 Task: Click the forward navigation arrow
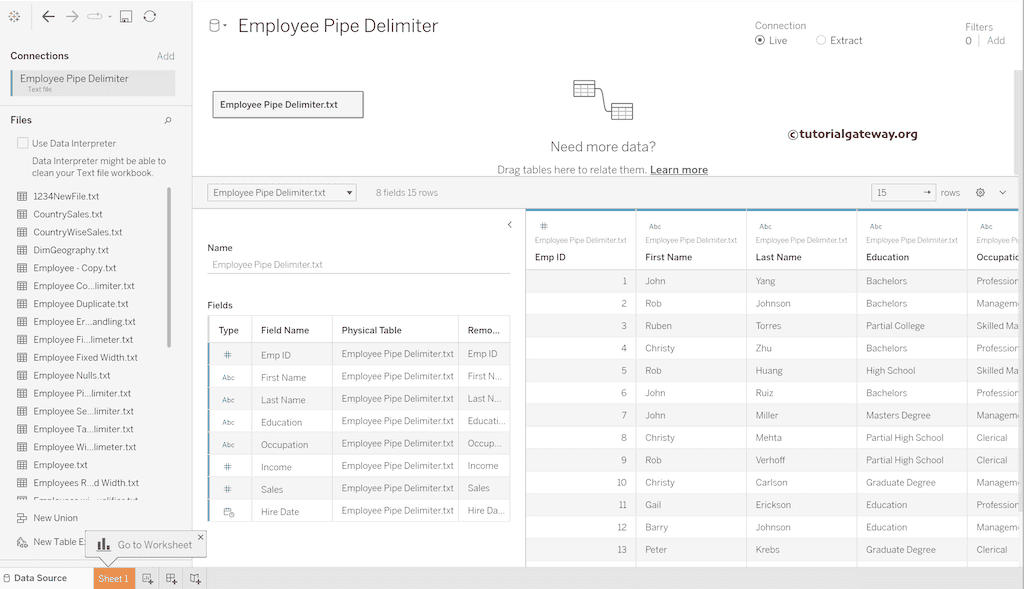[x=71, y=16]
